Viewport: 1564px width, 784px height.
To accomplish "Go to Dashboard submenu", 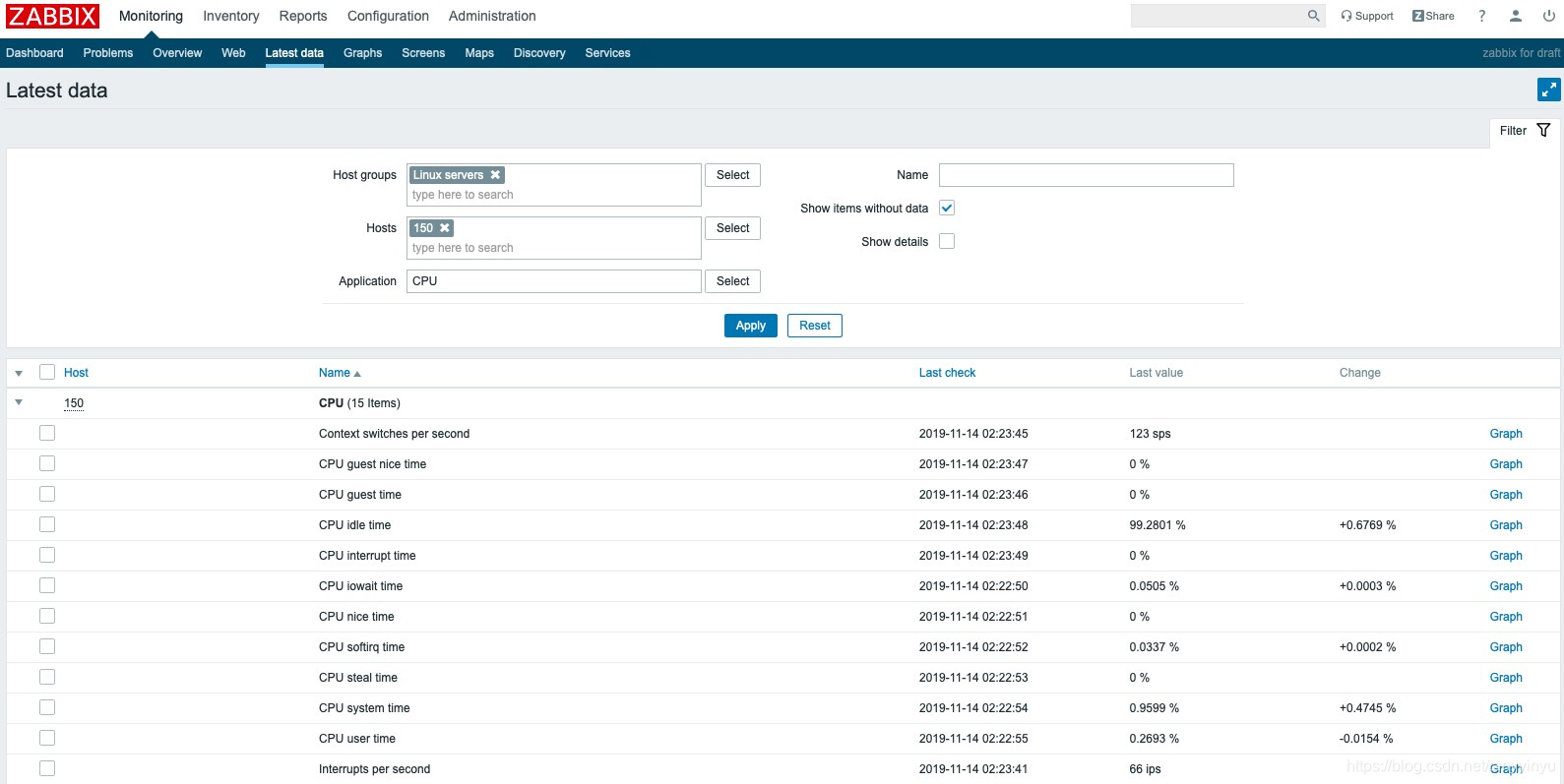I will pyautogui.click(x=34, y=53).
